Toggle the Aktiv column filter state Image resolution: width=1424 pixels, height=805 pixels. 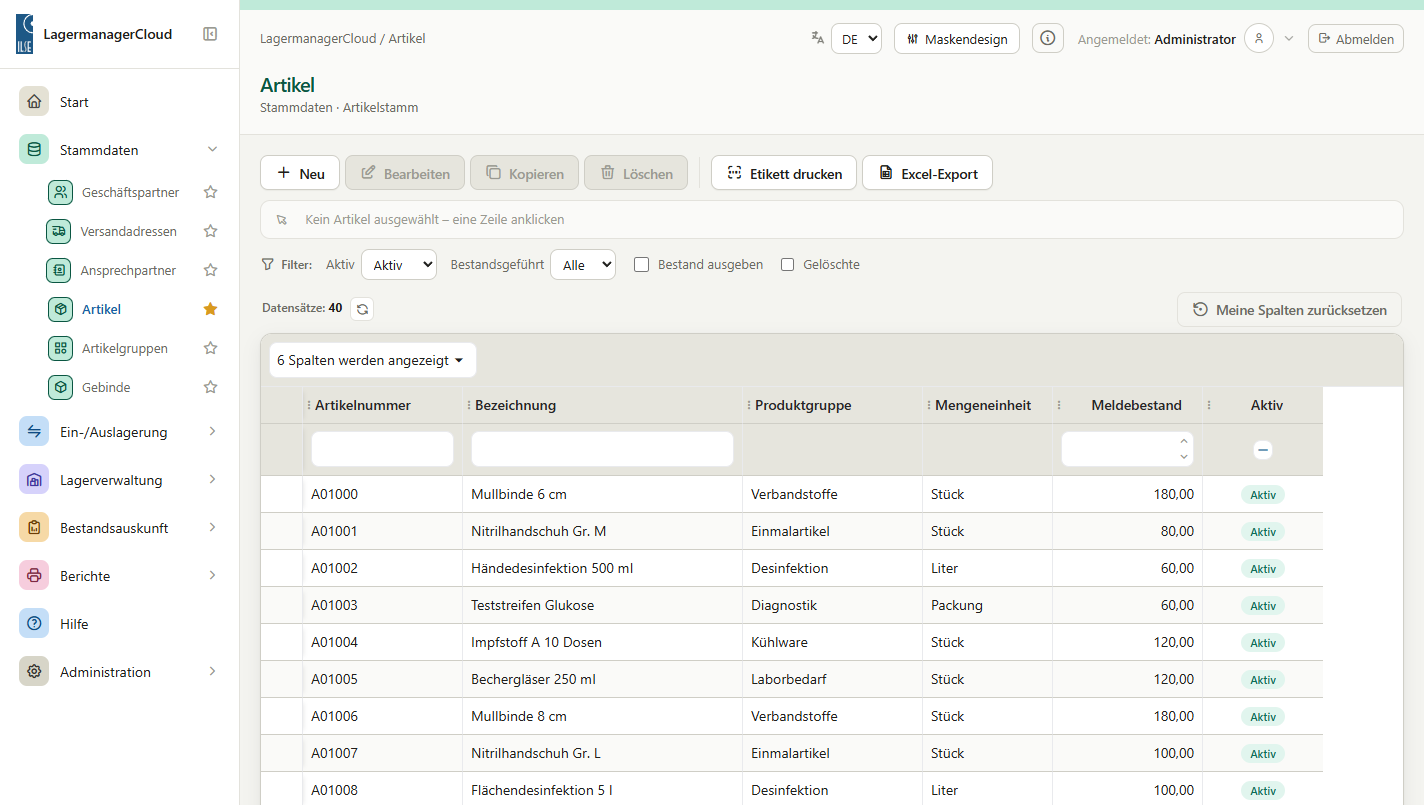tap(1263, 450)
